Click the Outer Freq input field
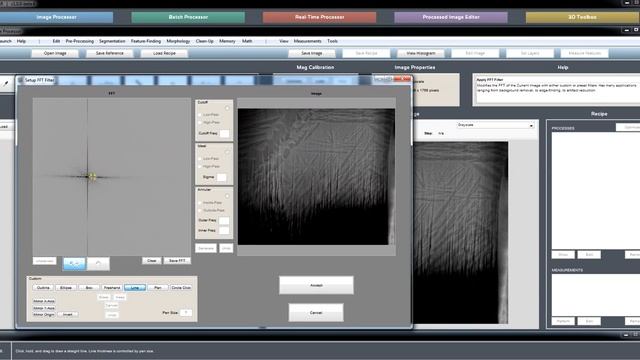Viewport: 640px width, 360px height. [x=224, y=221]
